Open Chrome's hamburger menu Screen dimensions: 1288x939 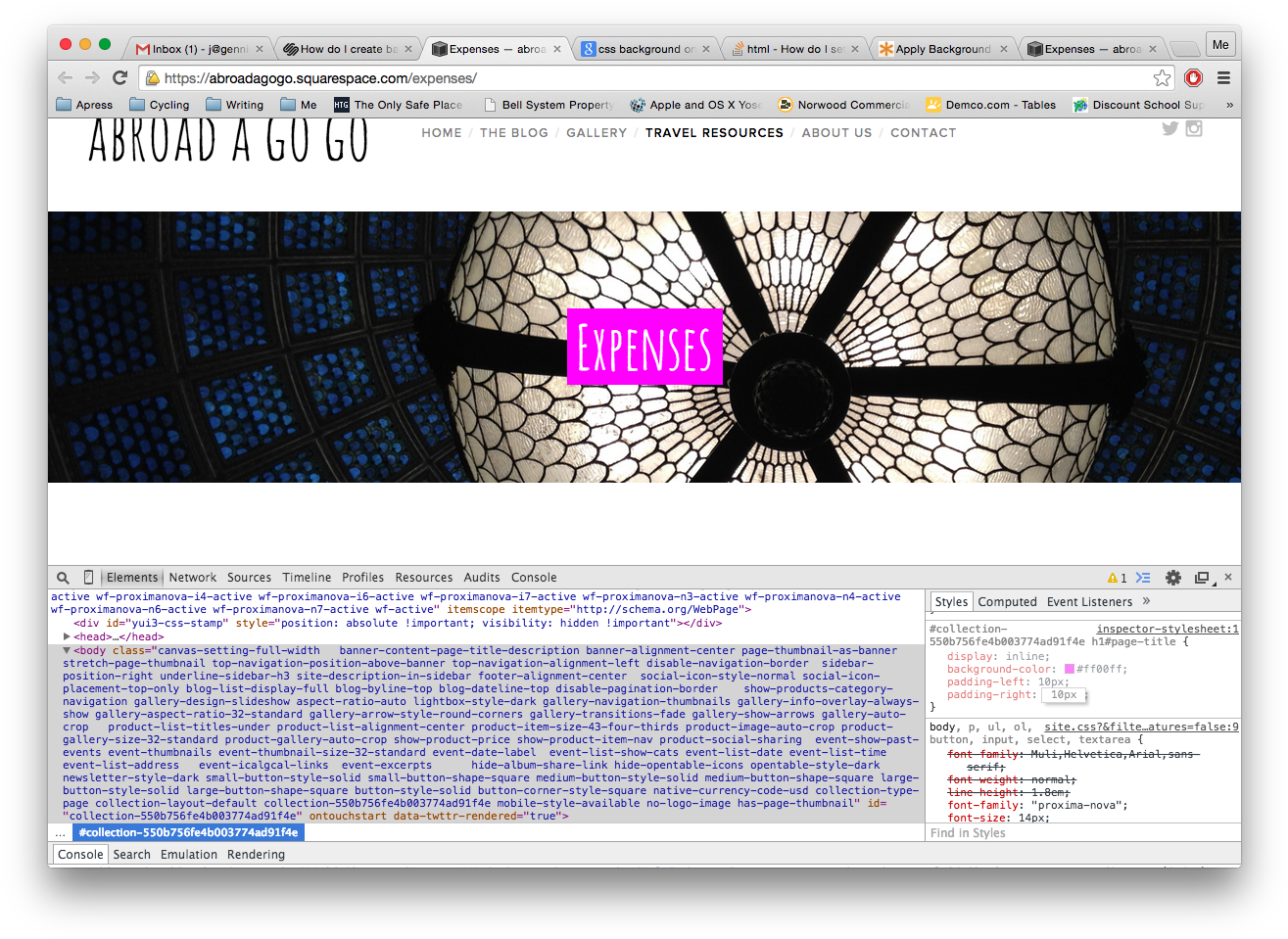click(1223, 78)
